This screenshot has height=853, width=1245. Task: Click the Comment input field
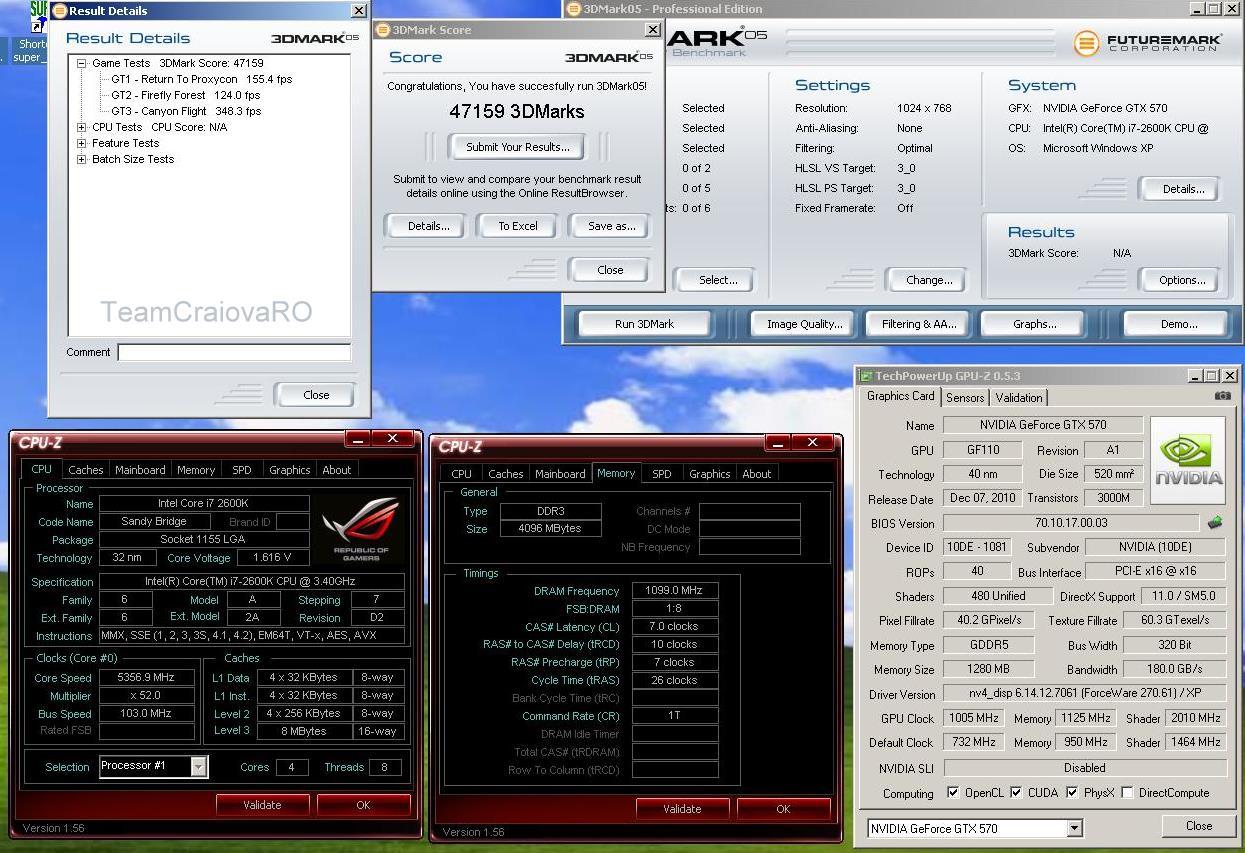tap(234, 352)
